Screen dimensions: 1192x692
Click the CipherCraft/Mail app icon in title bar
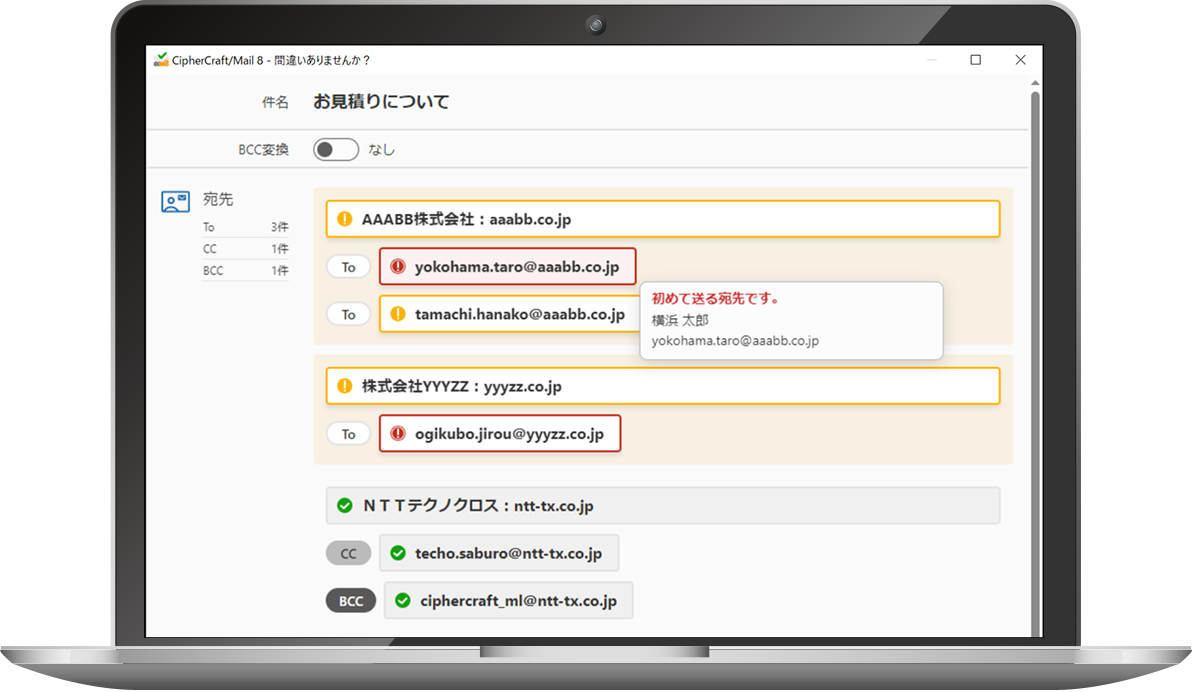coord(161,59)
